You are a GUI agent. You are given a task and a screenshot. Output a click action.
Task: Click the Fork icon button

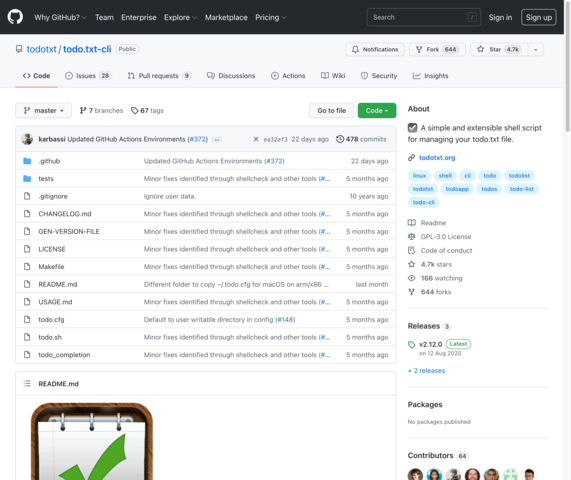[x=419, y=49]
